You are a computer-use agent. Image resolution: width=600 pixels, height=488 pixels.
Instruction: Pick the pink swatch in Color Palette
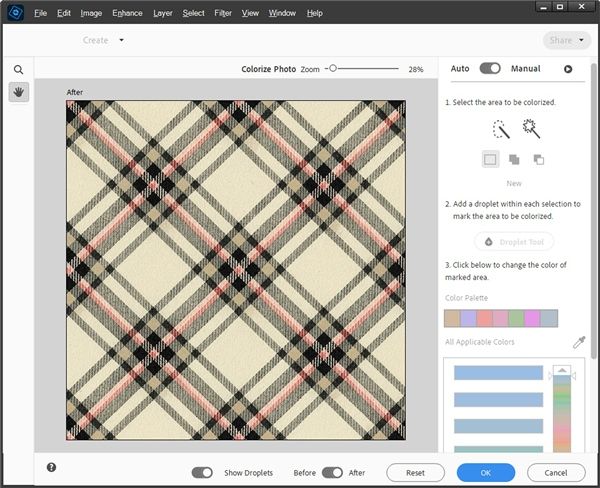coord(501,318)
